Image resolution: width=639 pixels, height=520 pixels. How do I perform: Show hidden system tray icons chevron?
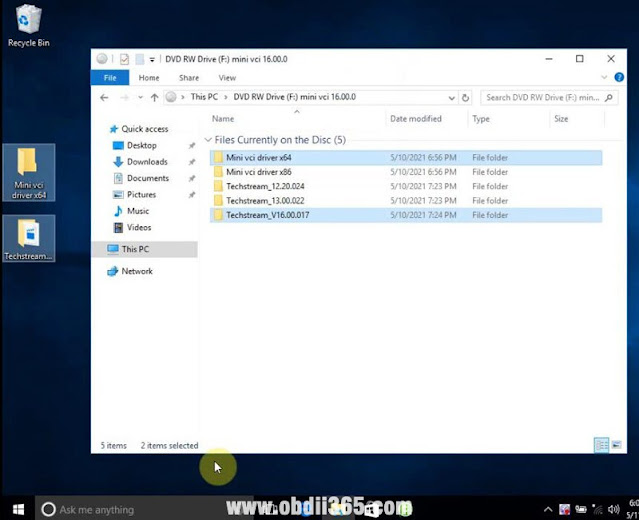[548, 509]
